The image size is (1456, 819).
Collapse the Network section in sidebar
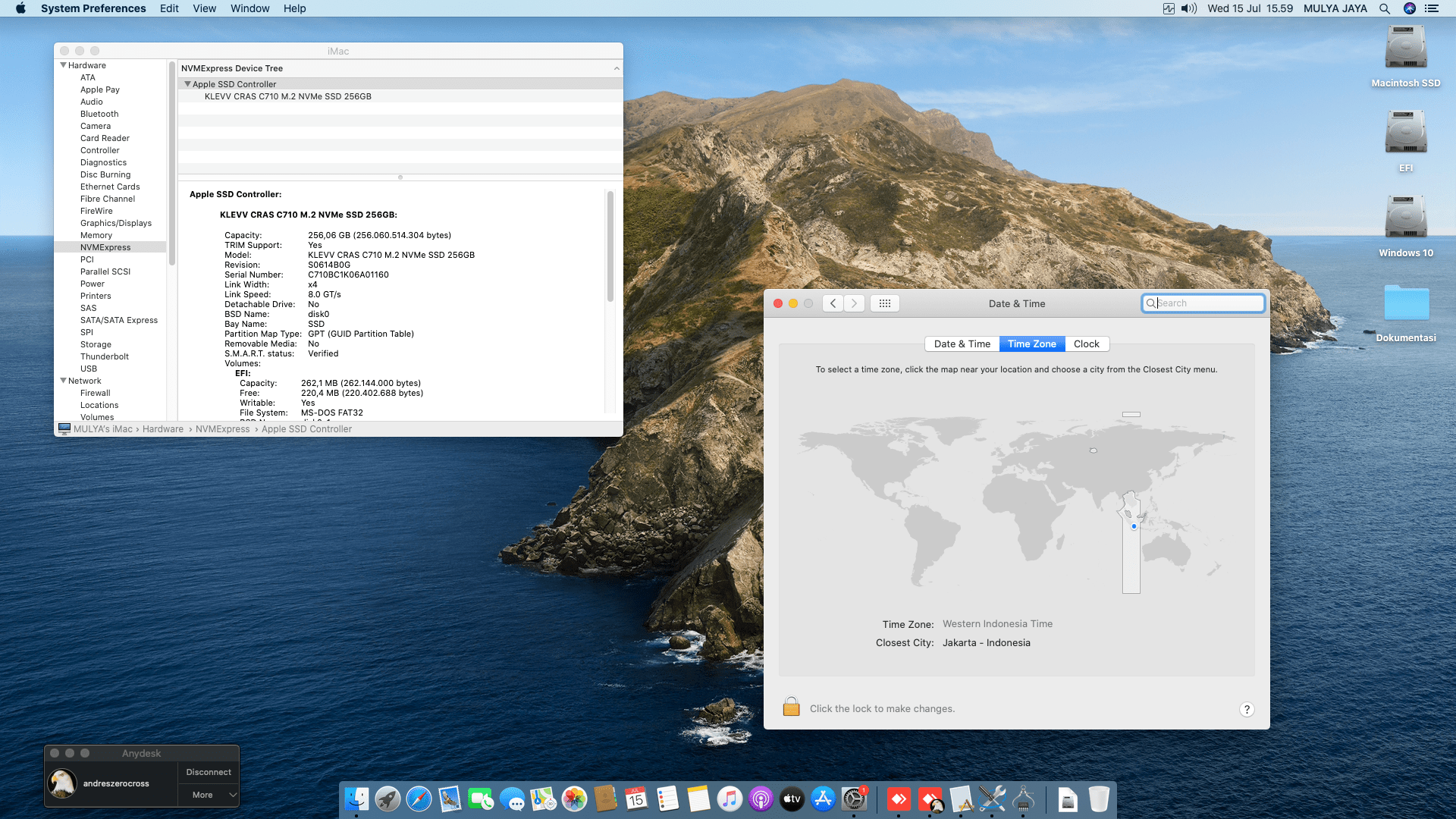64,381
